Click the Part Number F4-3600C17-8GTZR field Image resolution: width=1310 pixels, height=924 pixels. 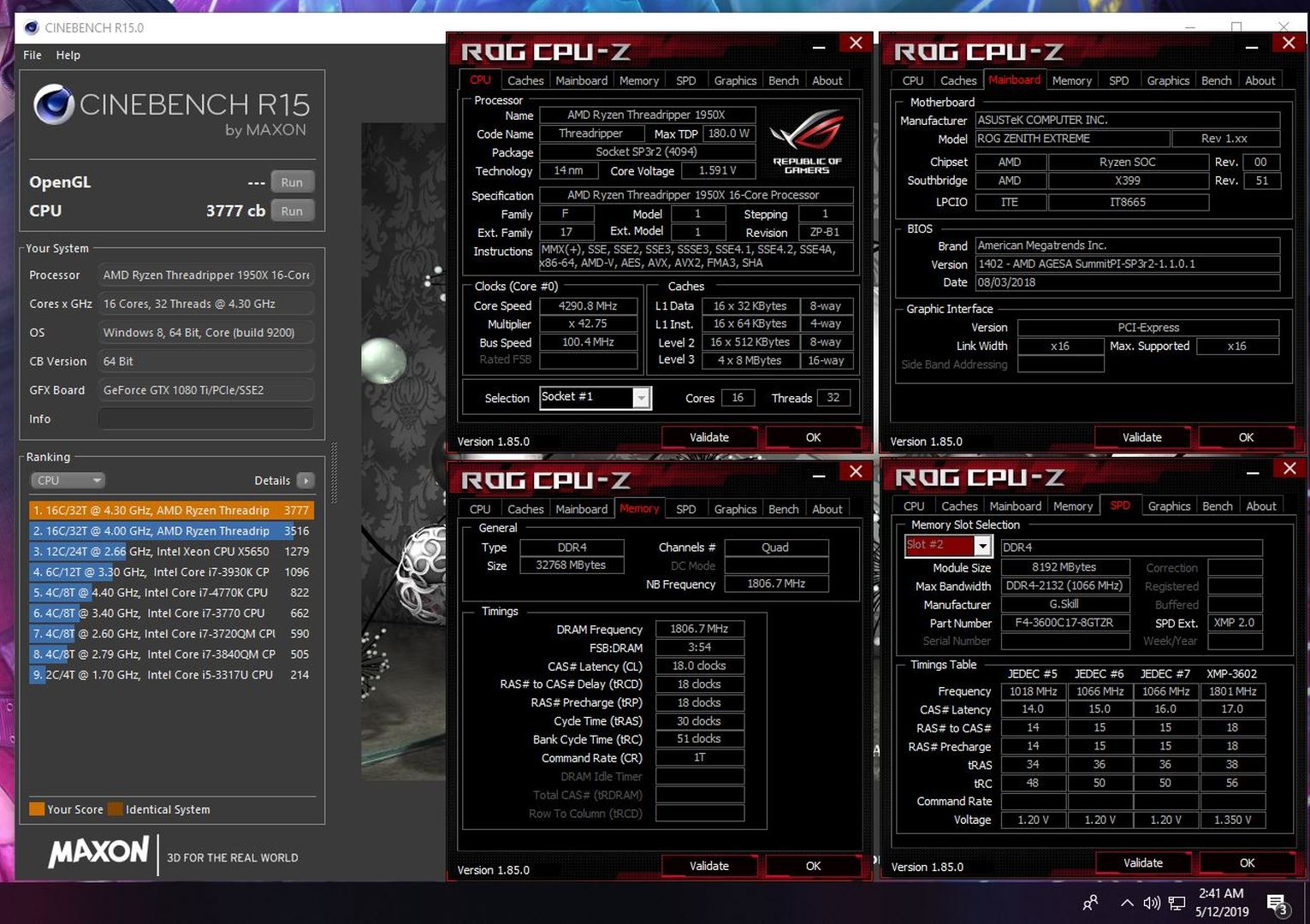[x=1064, y=623]
